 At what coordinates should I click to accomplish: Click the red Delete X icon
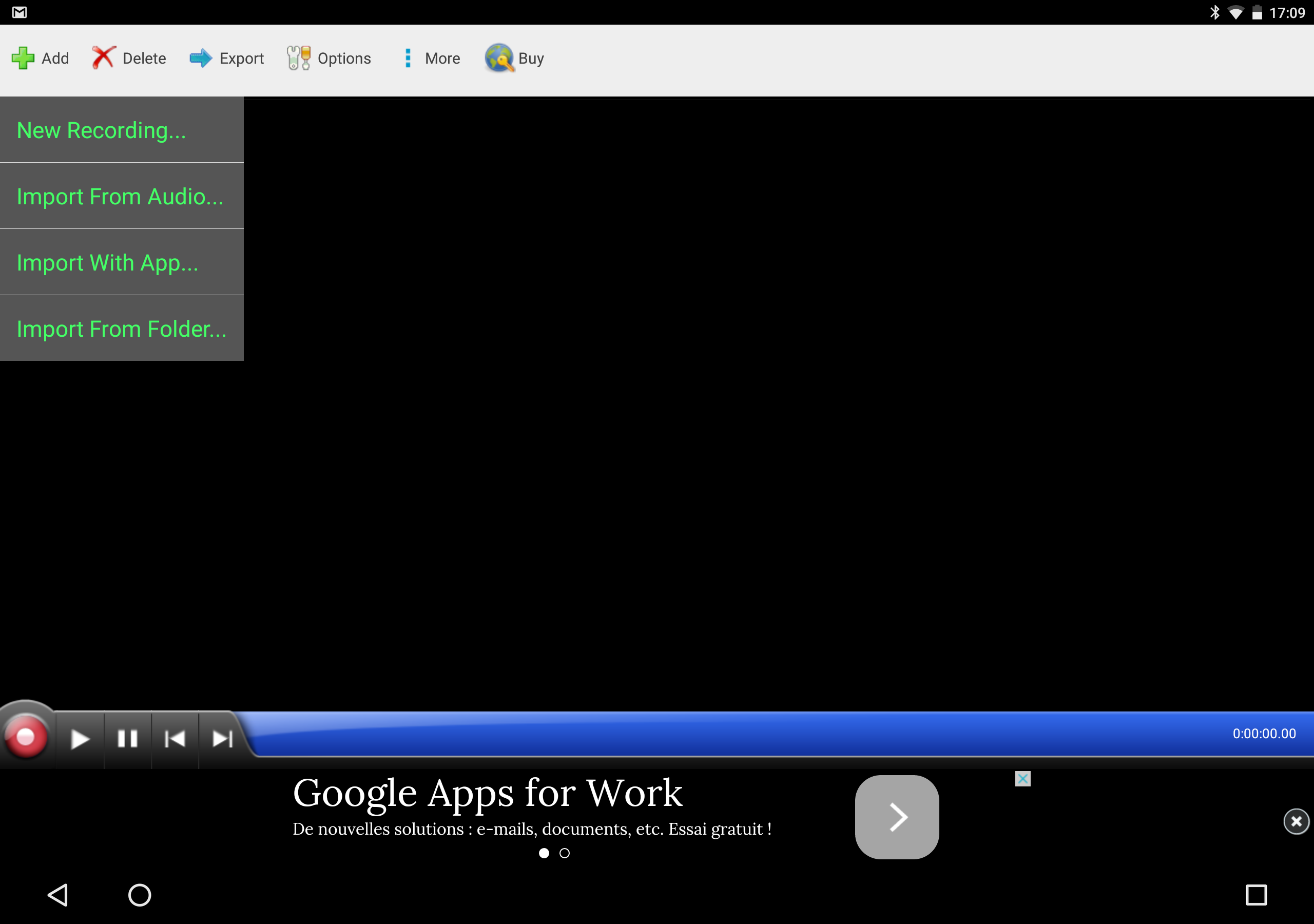tap(103, 58)
